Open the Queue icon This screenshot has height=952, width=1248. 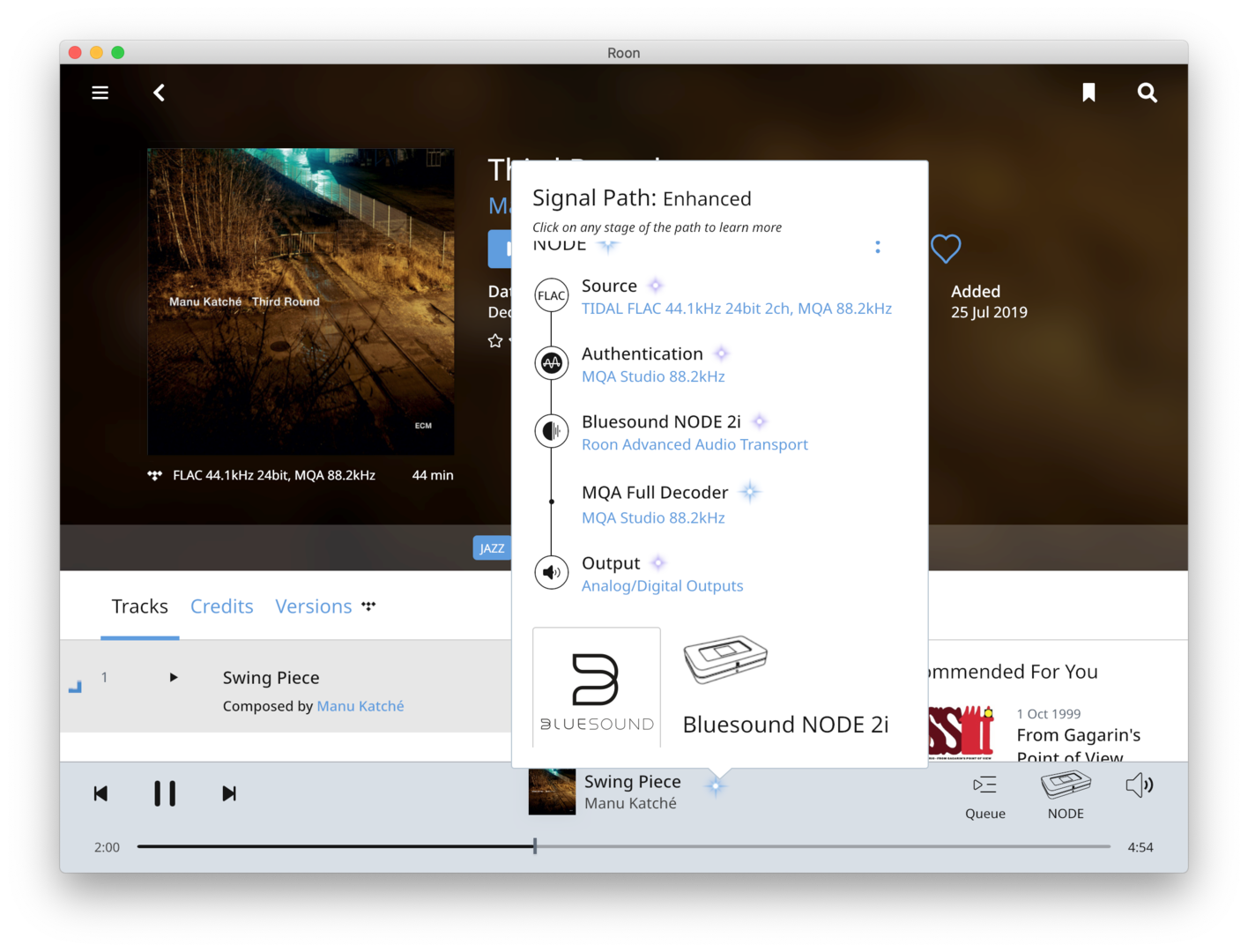(984, 794)
